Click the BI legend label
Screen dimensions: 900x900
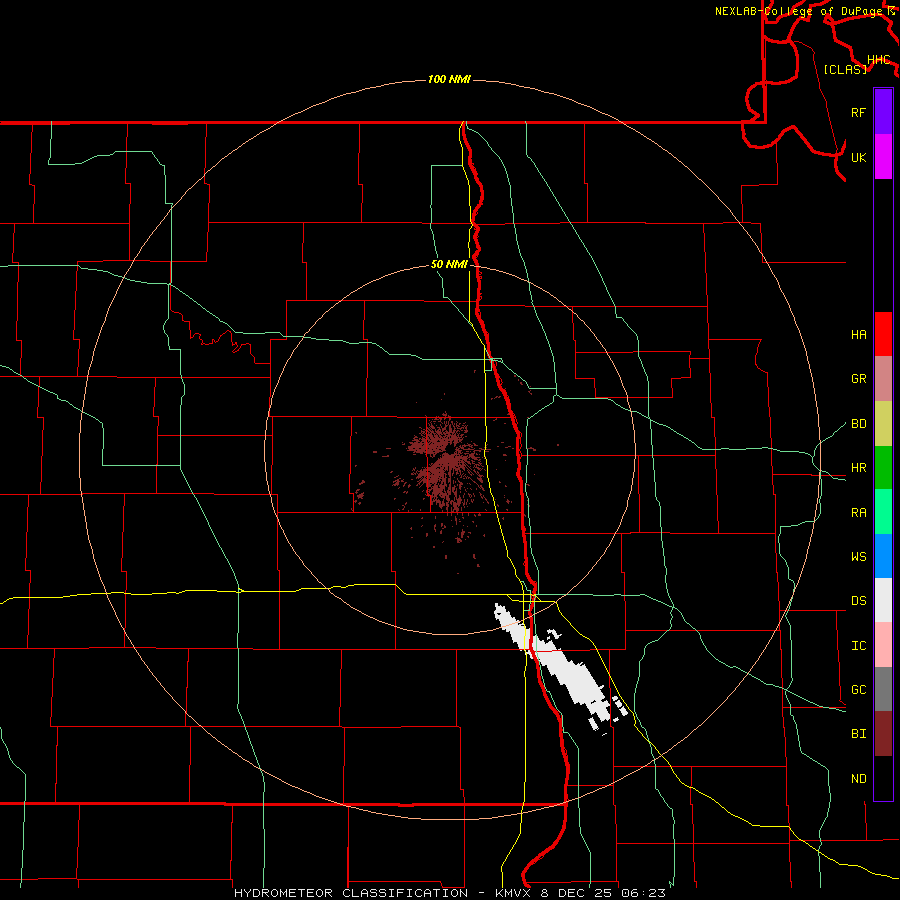click(858, 734)
